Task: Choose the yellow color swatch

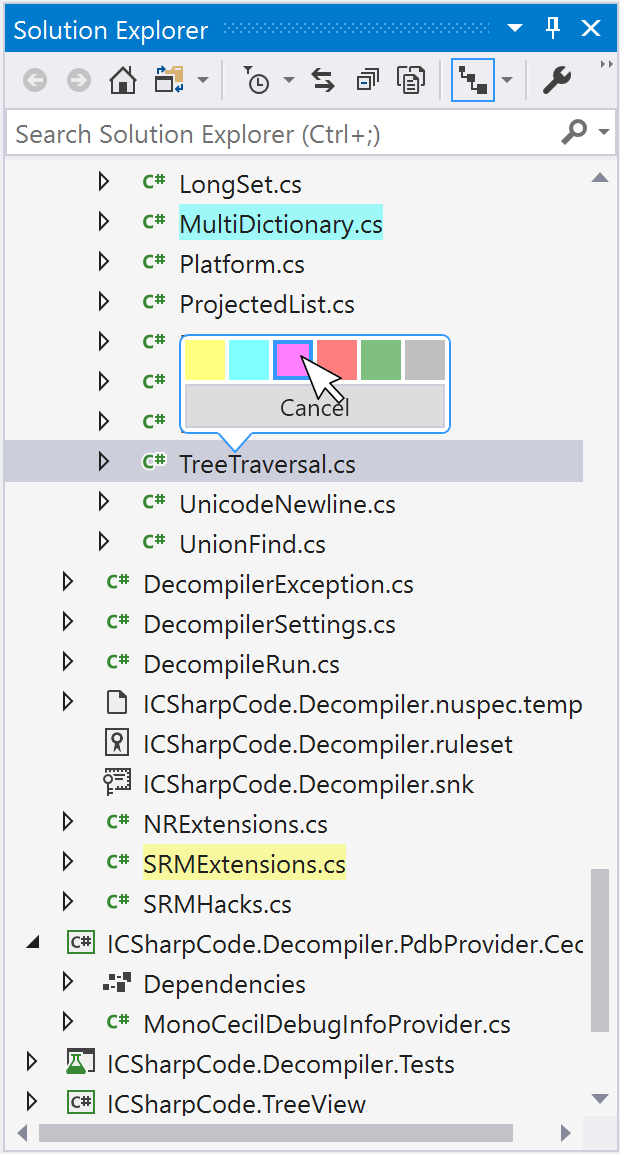Action: pos(205,360)
